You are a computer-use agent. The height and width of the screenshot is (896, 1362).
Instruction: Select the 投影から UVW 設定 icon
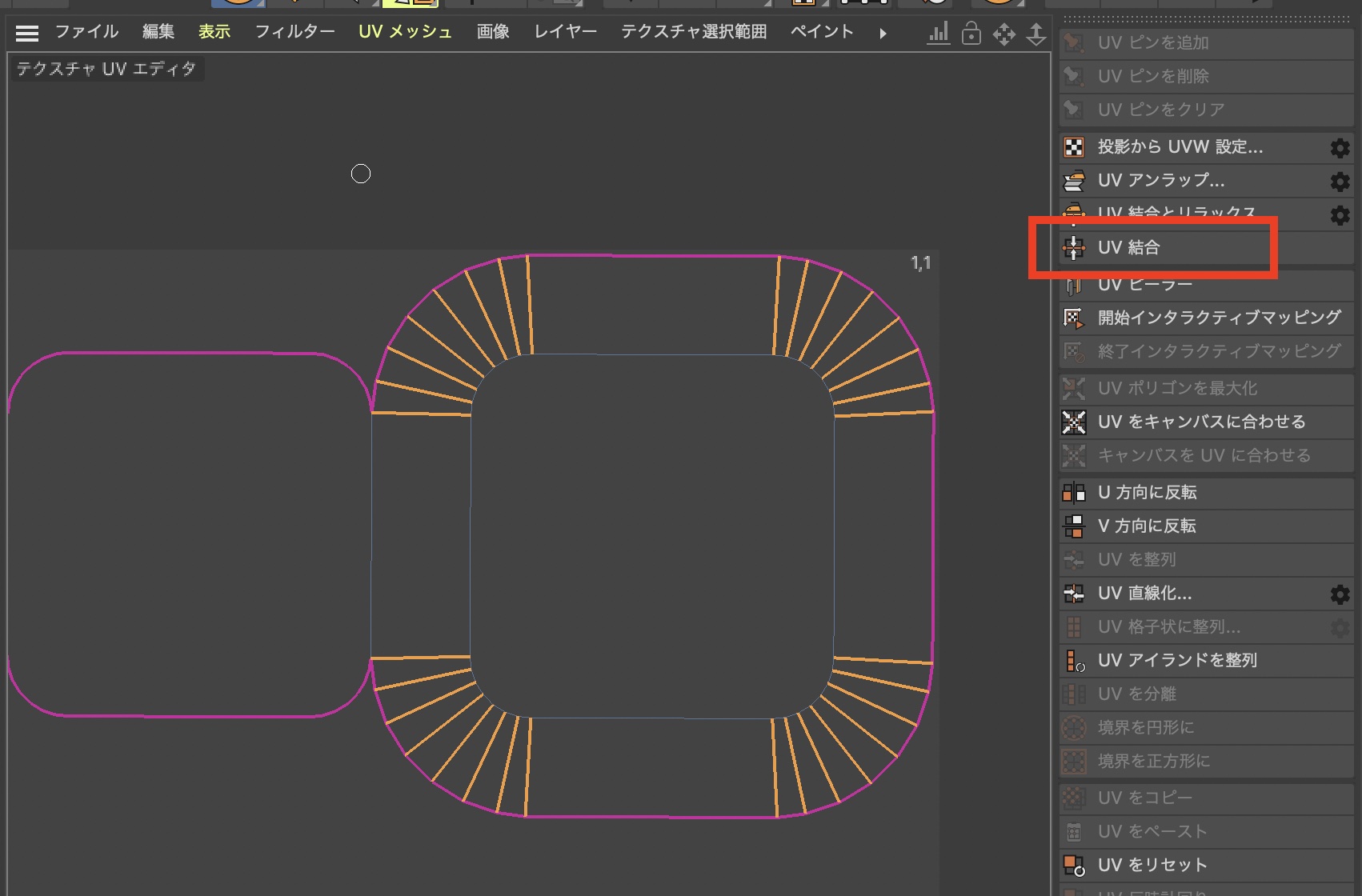pyautogui.click(x=1073, y=147)
